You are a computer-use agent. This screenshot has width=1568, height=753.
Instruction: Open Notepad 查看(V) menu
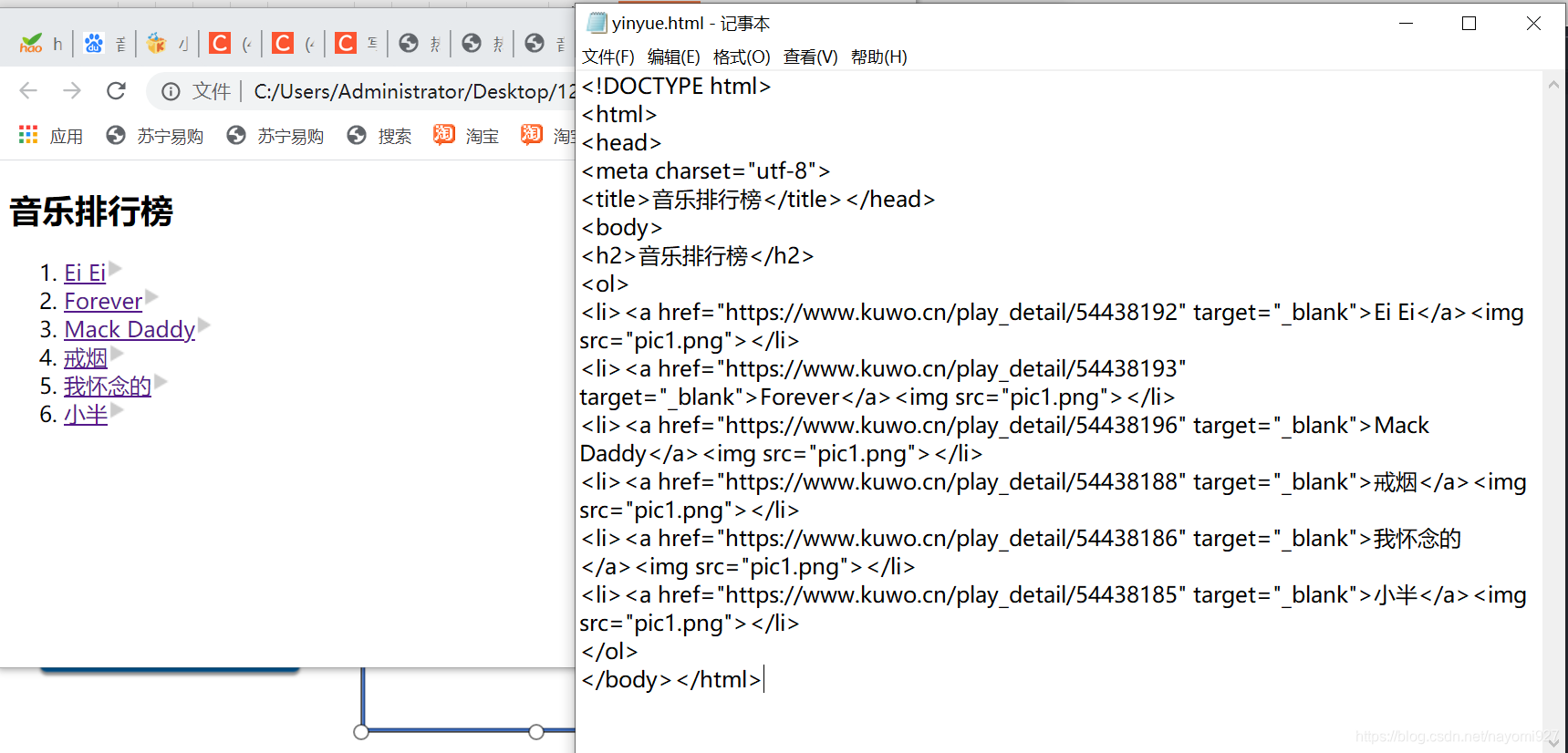click(811, 57)
